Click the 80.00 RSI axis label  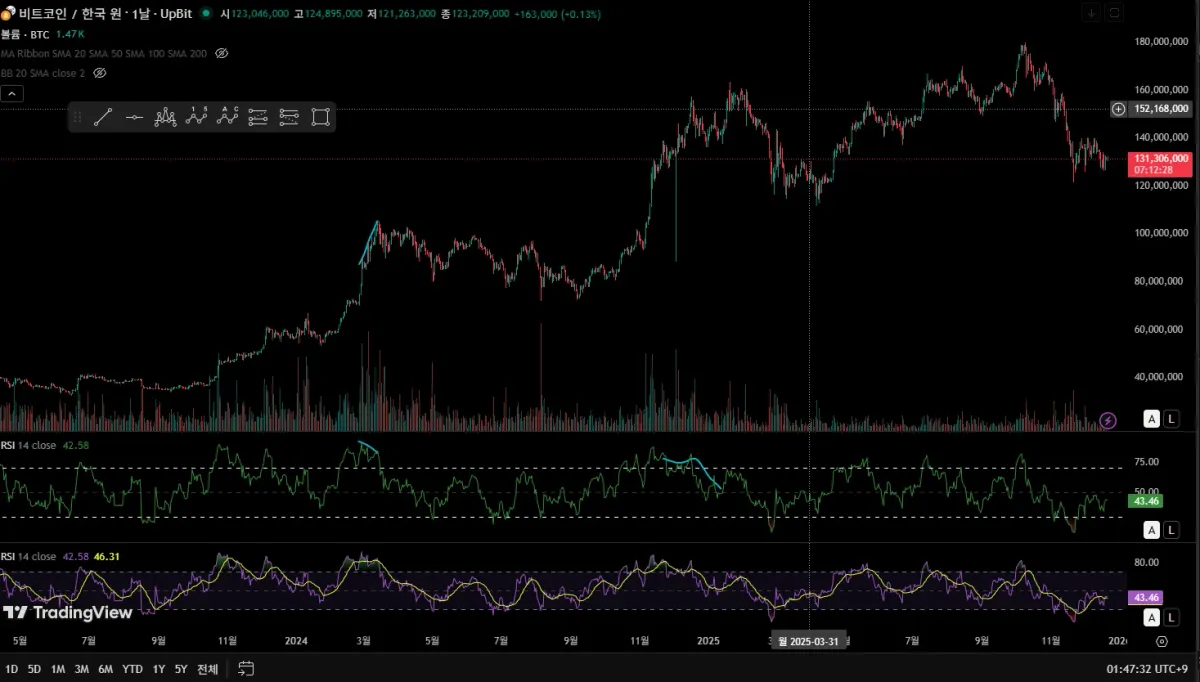[x=1147, y=563]
